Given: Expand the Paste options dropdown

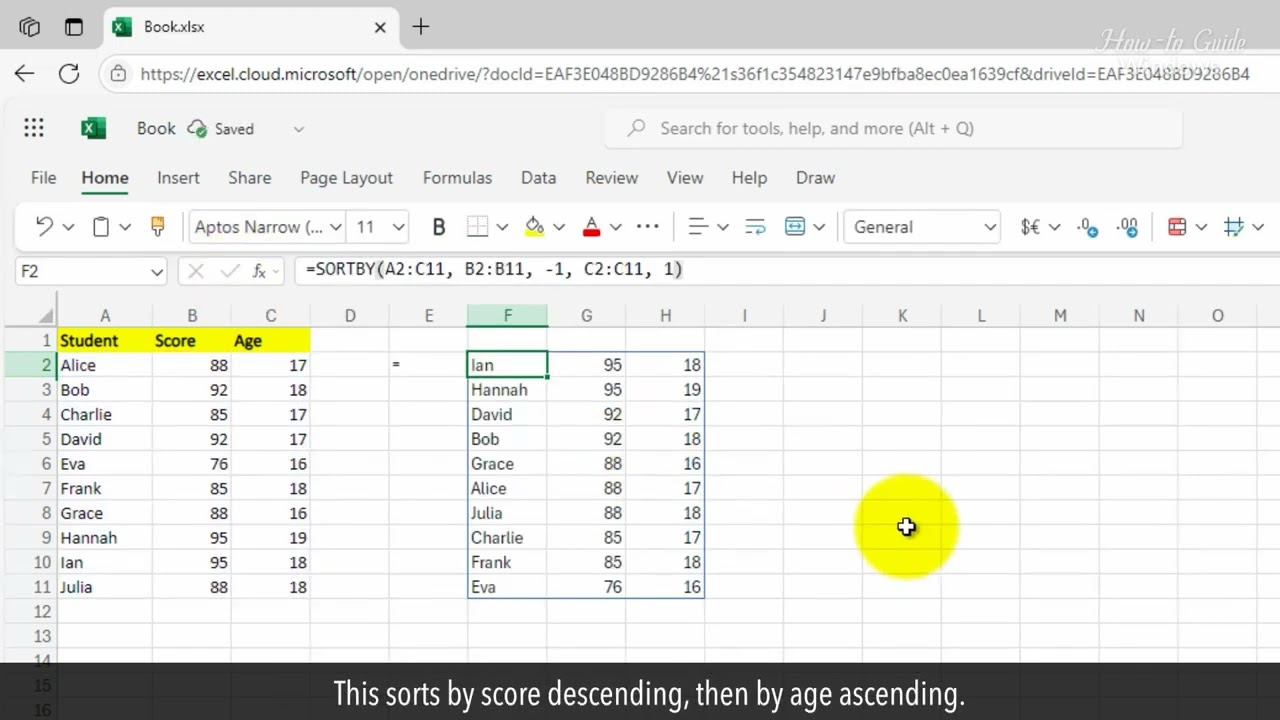Looking at the screenshot, I should [125, 228].
